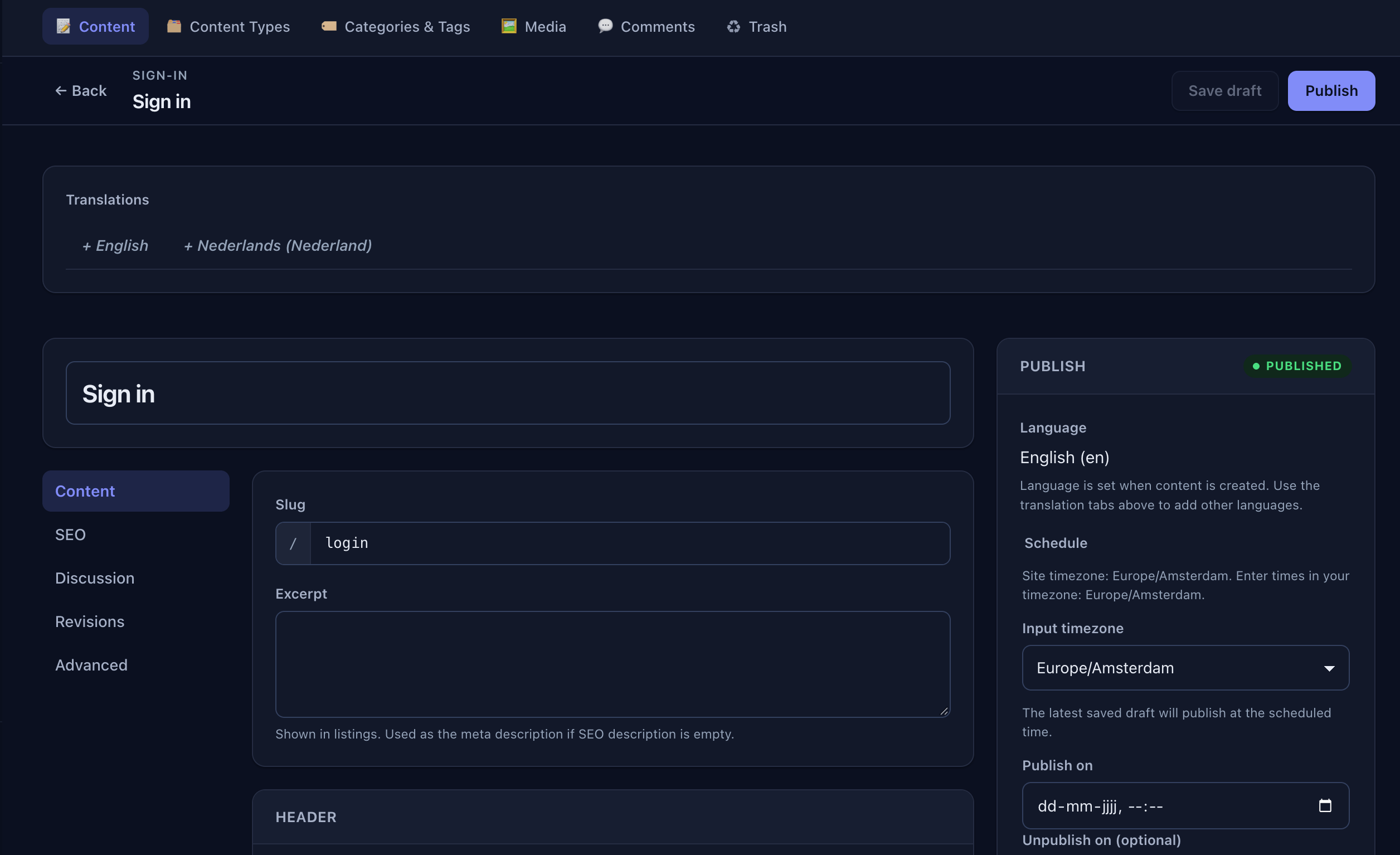Click the folder icon beside Content Types
This screenshot has height=855, width=1400.
174,26
